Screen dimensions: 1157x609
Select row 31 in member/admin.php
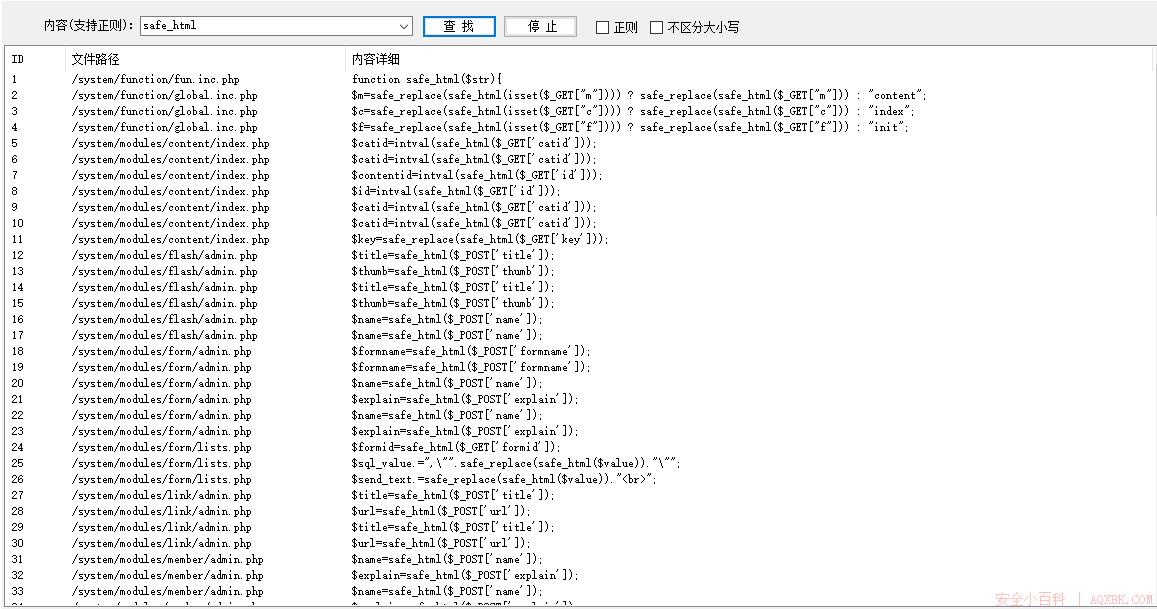[167, 559]
